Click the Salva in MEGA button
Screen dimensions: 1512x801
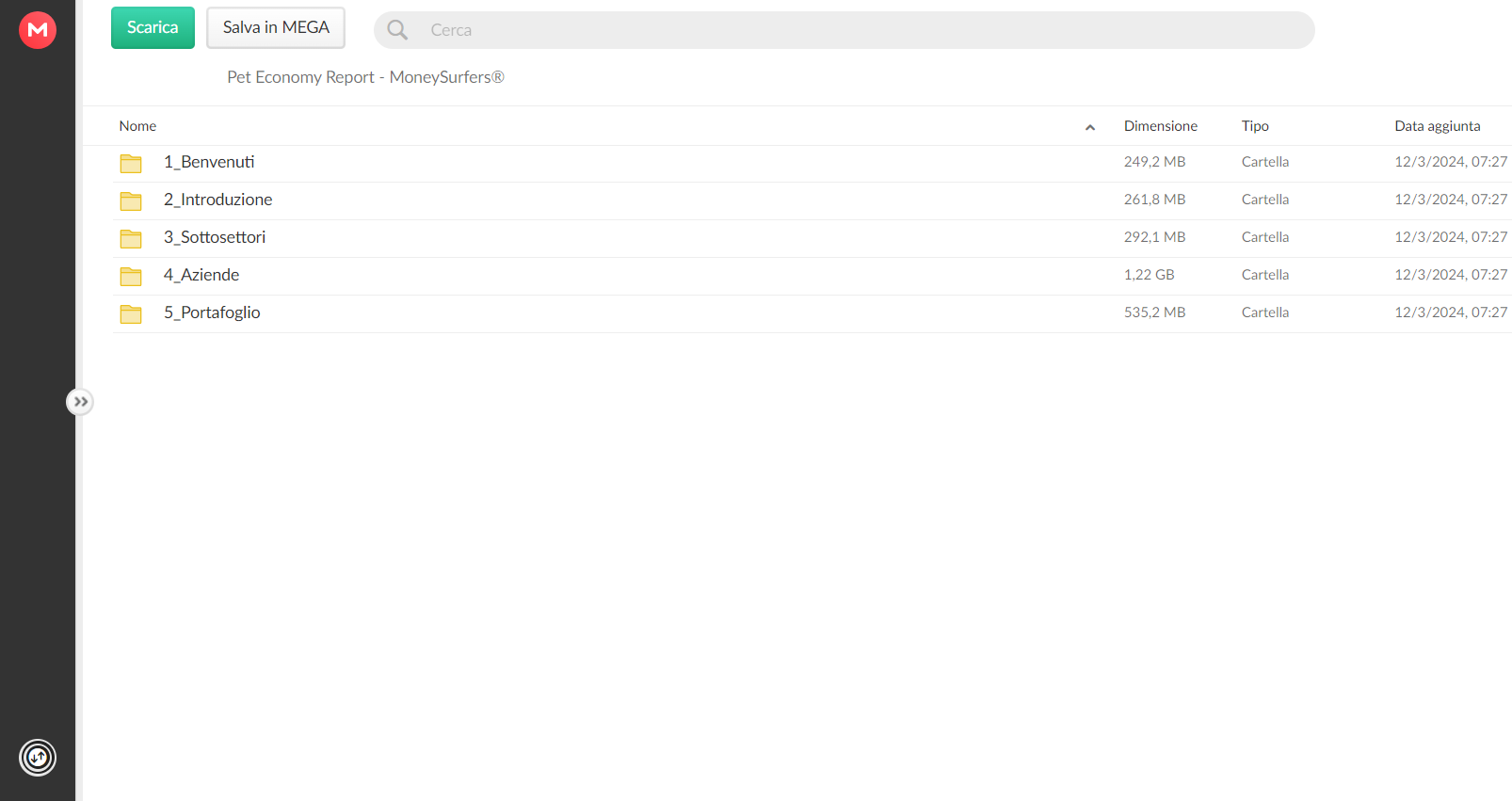[x=276, y=27]
